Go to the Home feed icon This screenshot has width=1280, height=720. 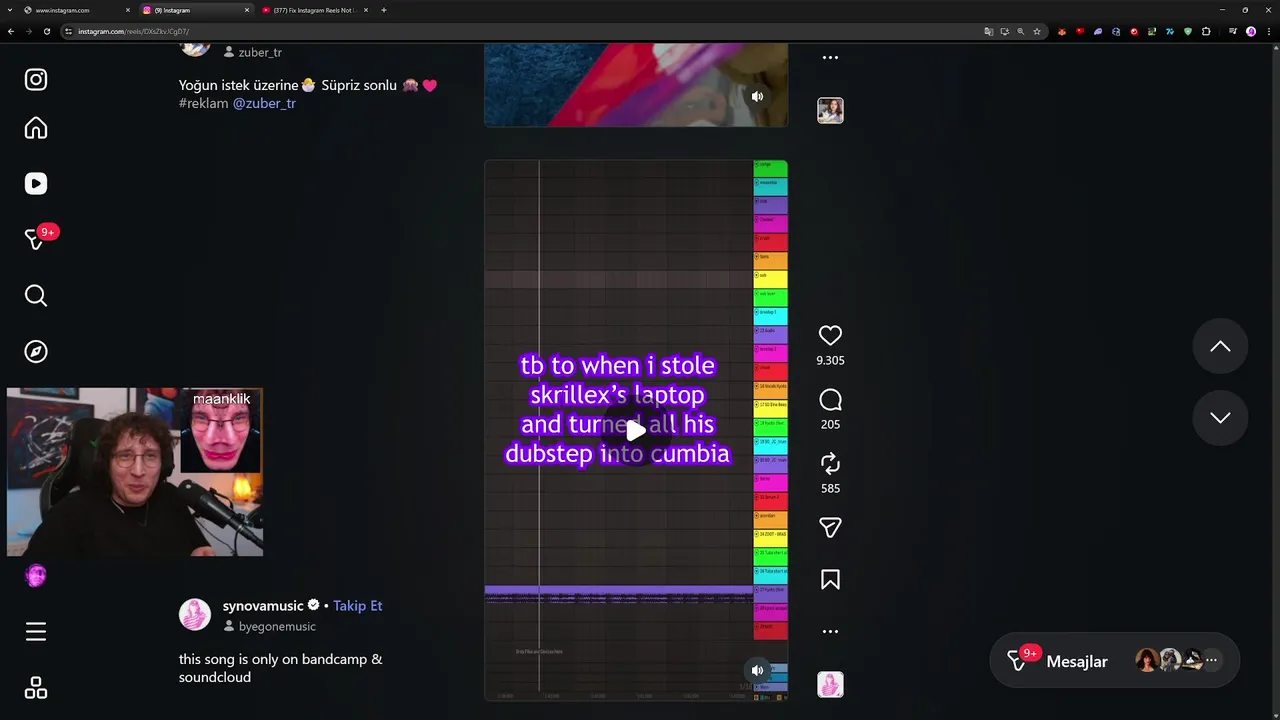click(36, 128)
